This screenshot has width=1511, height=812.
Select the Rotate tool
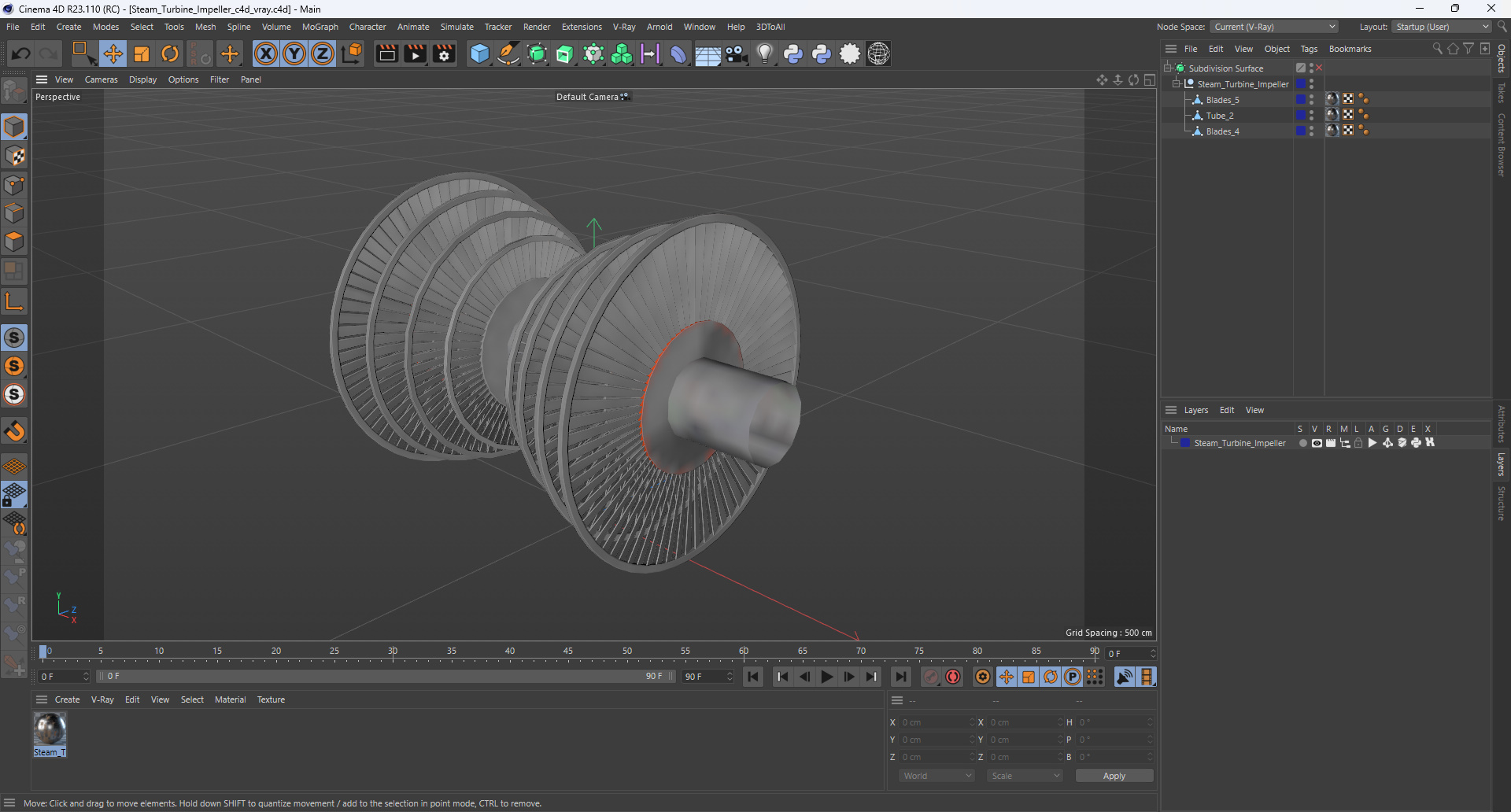coord(170,54)
